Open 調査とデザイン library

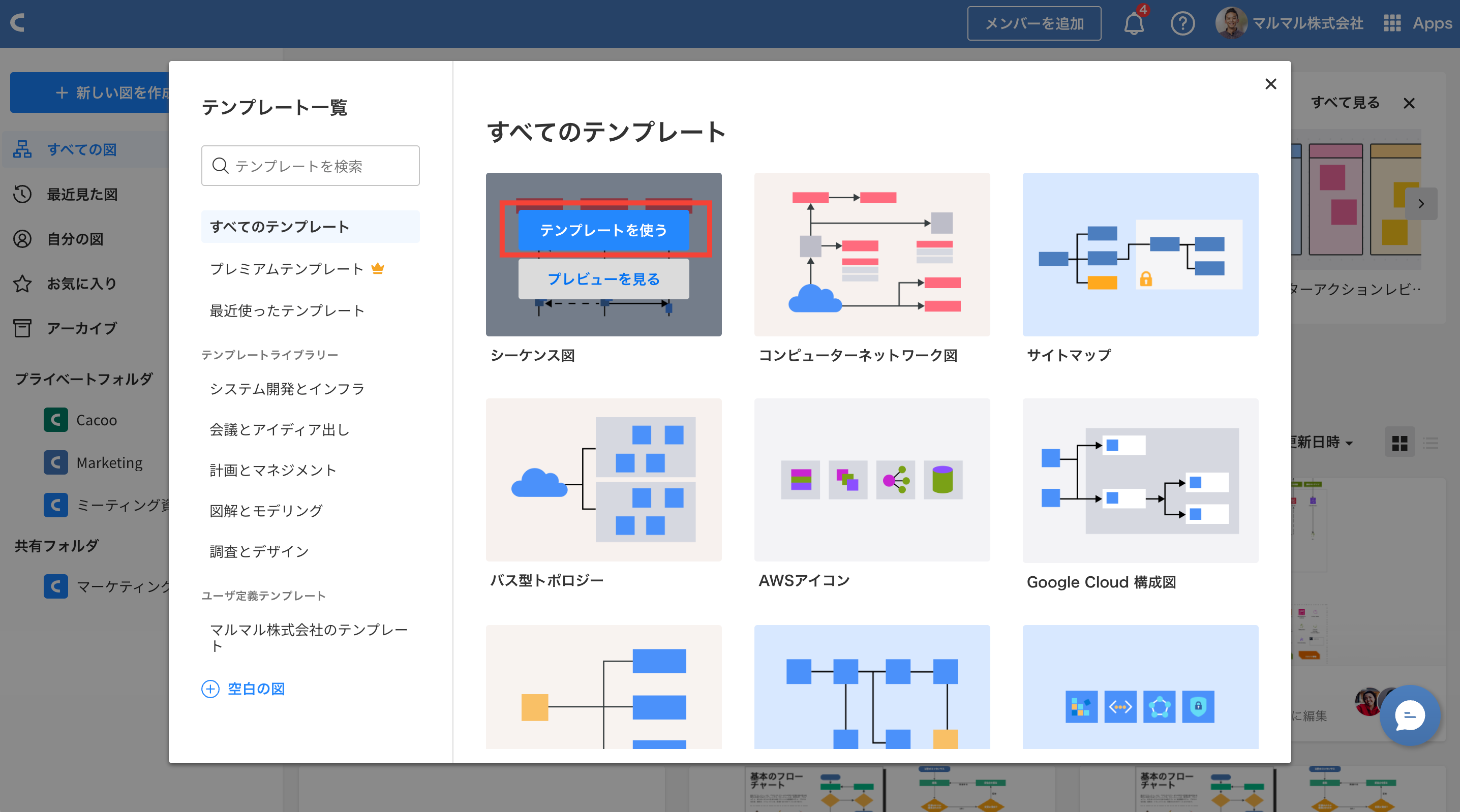tap(259, 551)
